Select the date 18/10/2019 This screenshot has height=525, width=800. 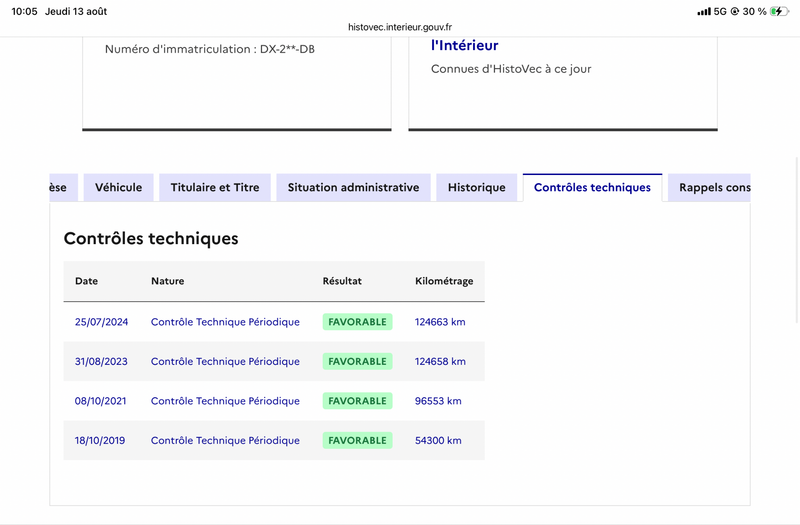(100, 440)
